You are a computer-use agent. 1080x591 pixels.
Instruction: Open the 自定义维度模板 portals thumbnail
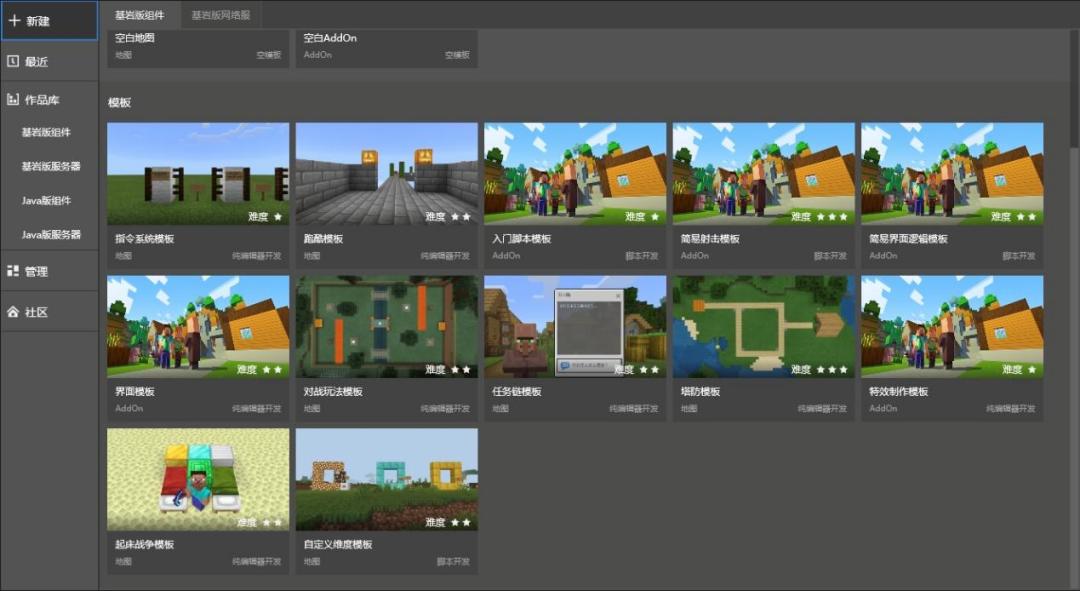coord(386,479)
